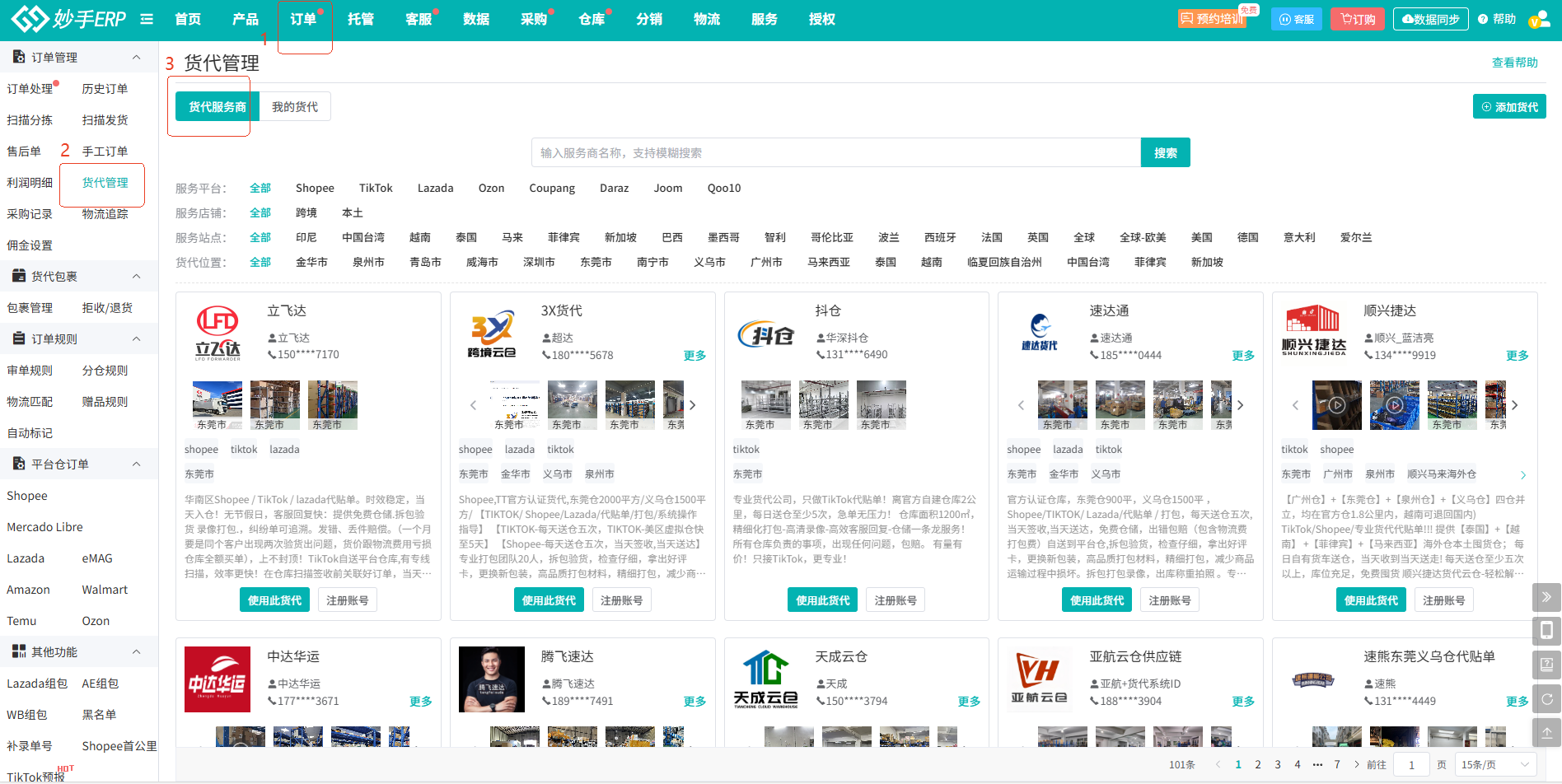Image resolution: width=1562 pixels, height=784 pixels.
Task: Collapse the 其他功能 sidebar section
Action: click(137, 651)
